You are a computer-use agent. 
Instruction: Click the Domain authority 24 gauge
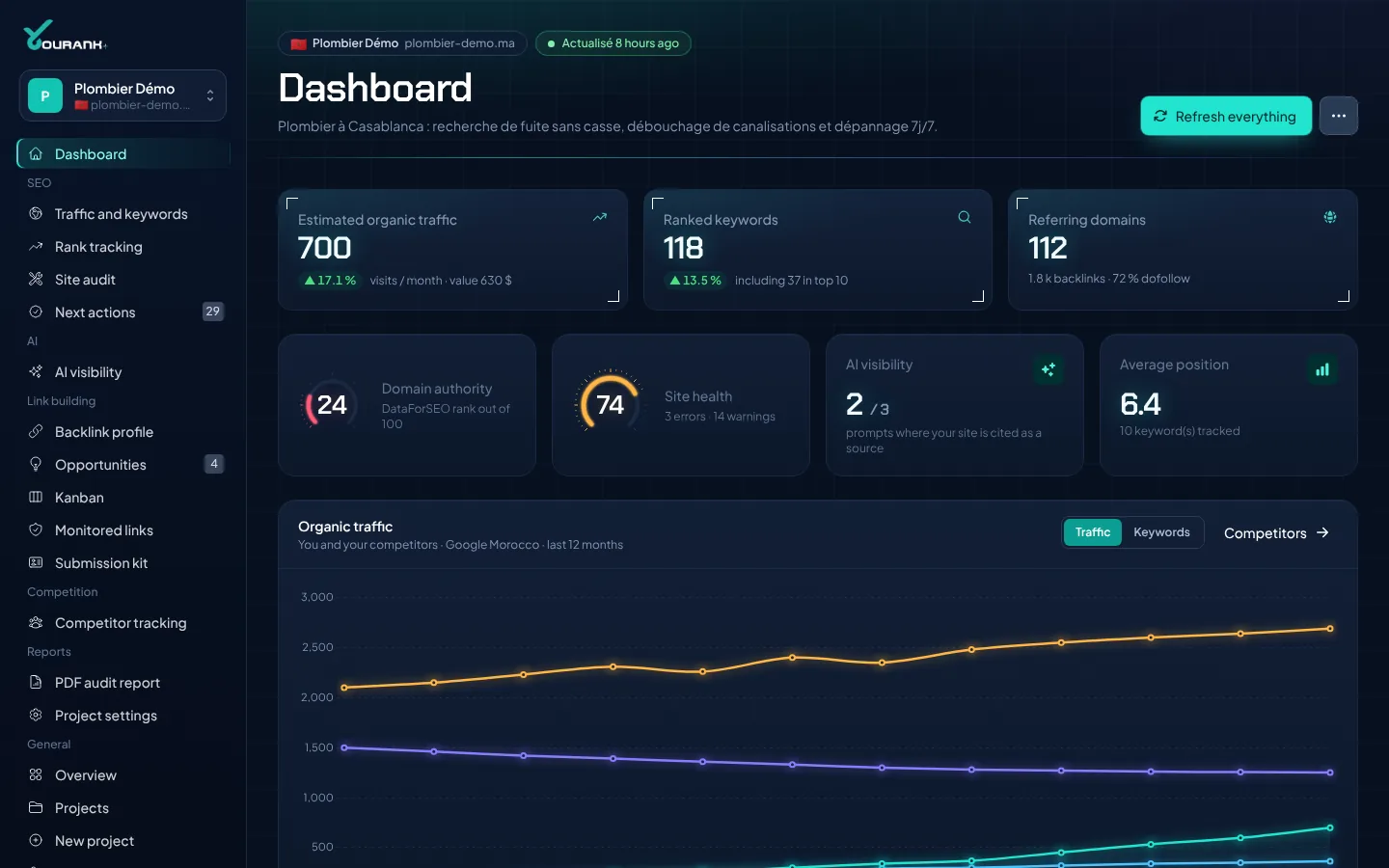331,405
